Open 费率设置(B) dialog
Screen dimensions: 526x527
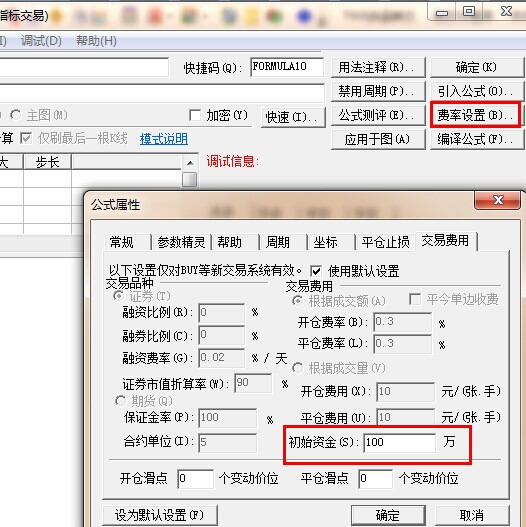tap(476, 115)
